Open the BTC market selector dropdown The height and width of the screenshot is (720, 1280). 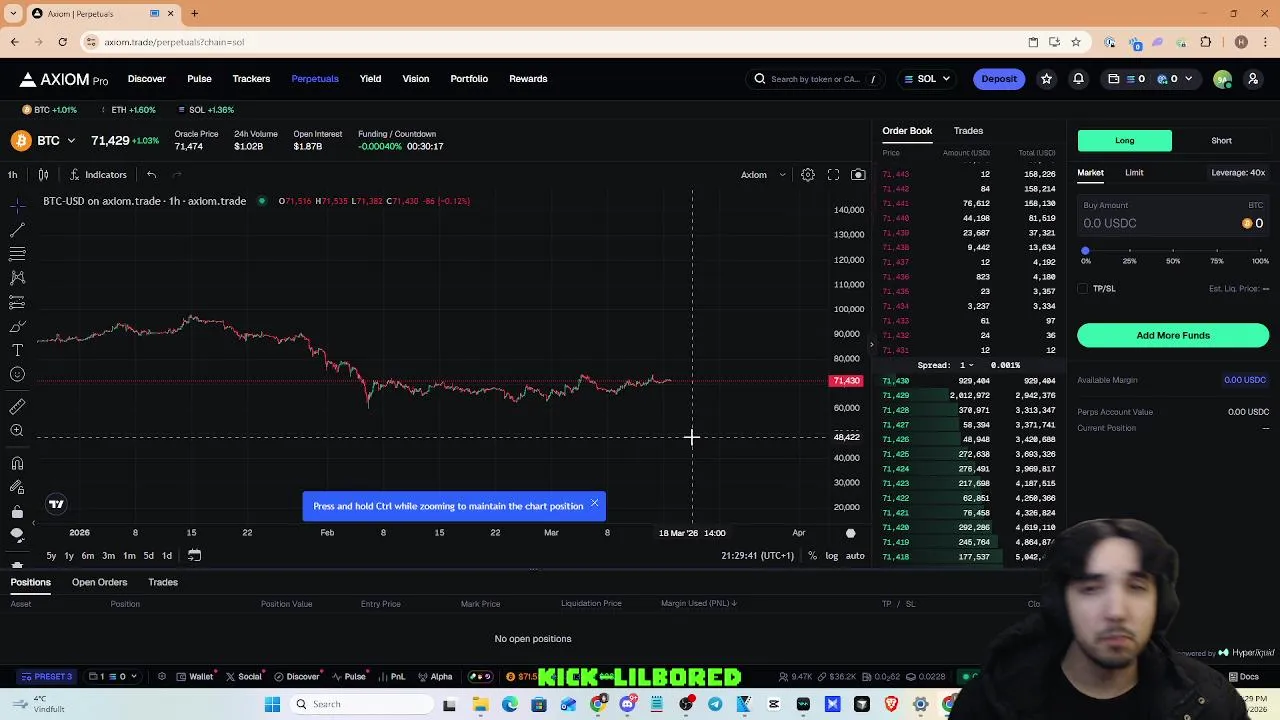45,141
